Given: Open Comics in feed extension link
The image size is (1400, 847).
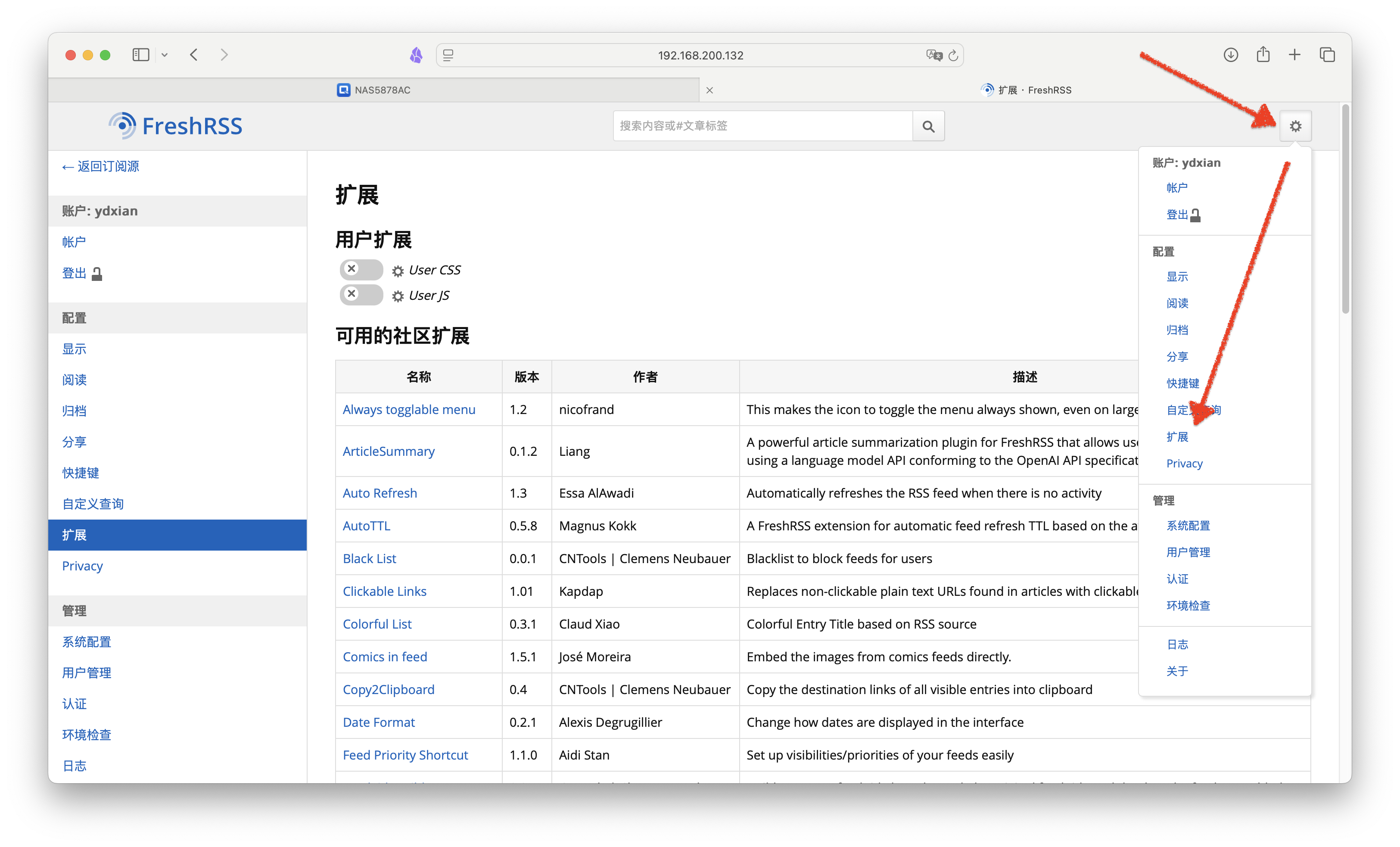Looking at the screenshot, I should point(385,657).
